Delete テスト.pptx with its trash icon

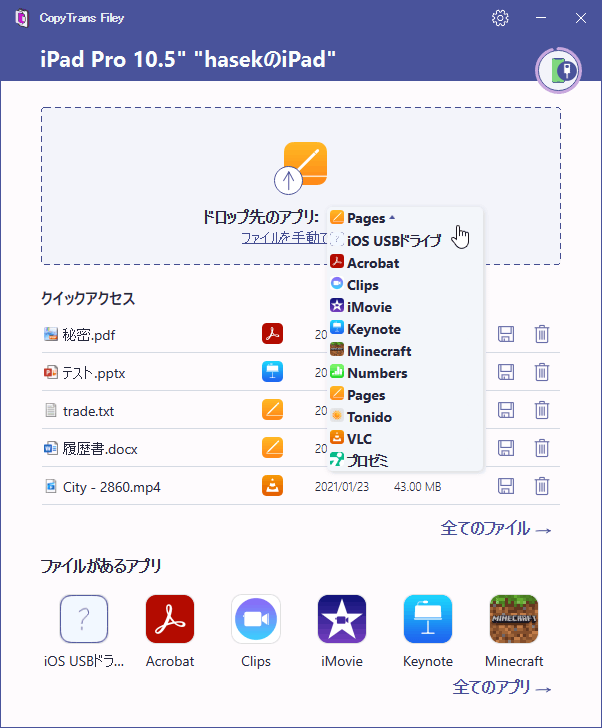coord(542,372)
